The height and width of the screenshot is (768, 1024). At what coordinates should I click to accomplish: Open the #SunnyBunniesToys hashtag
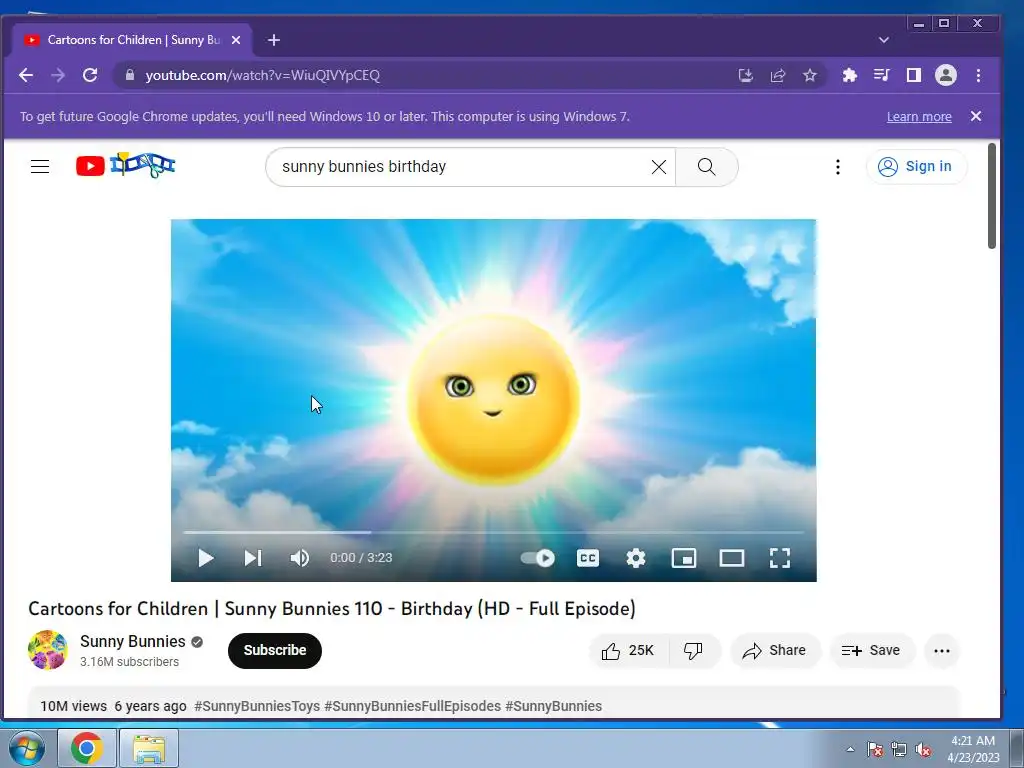[257, 706]
